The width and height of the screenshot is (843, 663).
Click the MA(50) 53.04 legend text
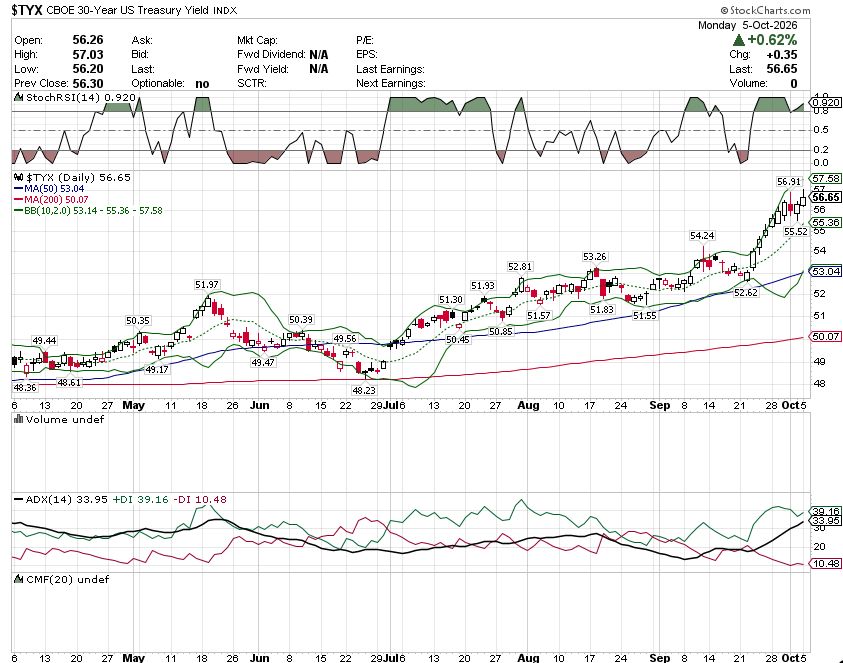54,189
